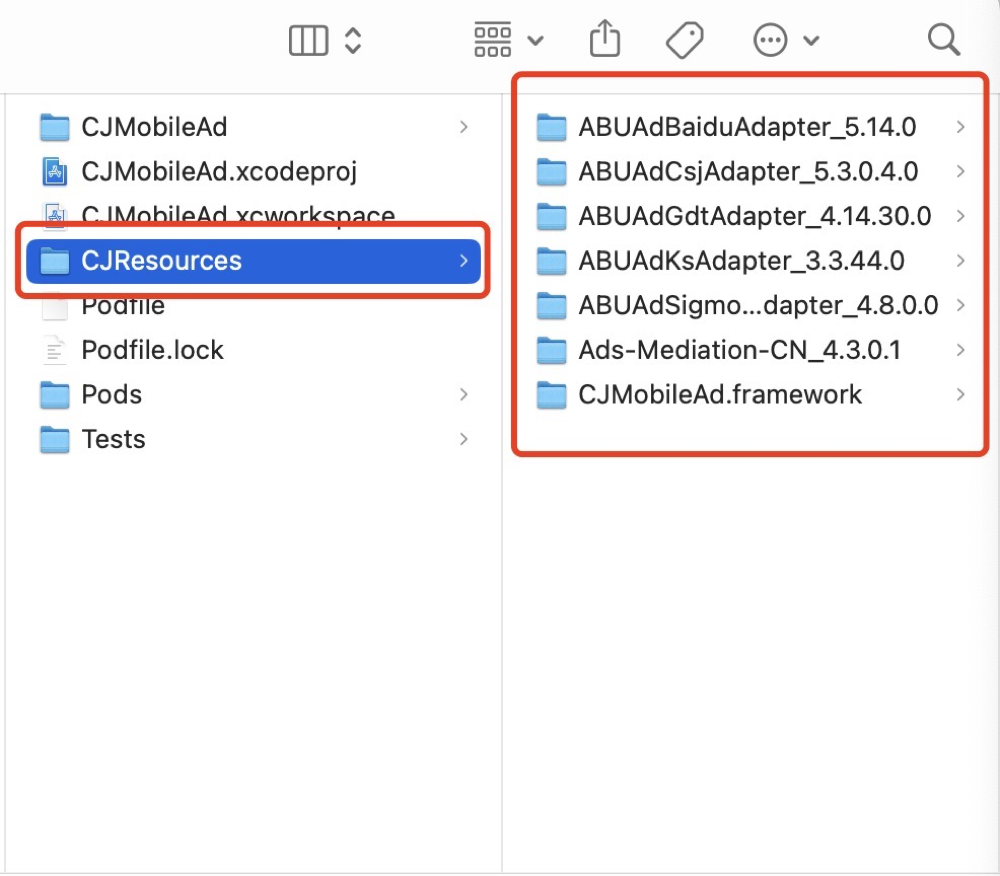
Task: Click the Tags icon in toolbar
Action: pos(685,40)
